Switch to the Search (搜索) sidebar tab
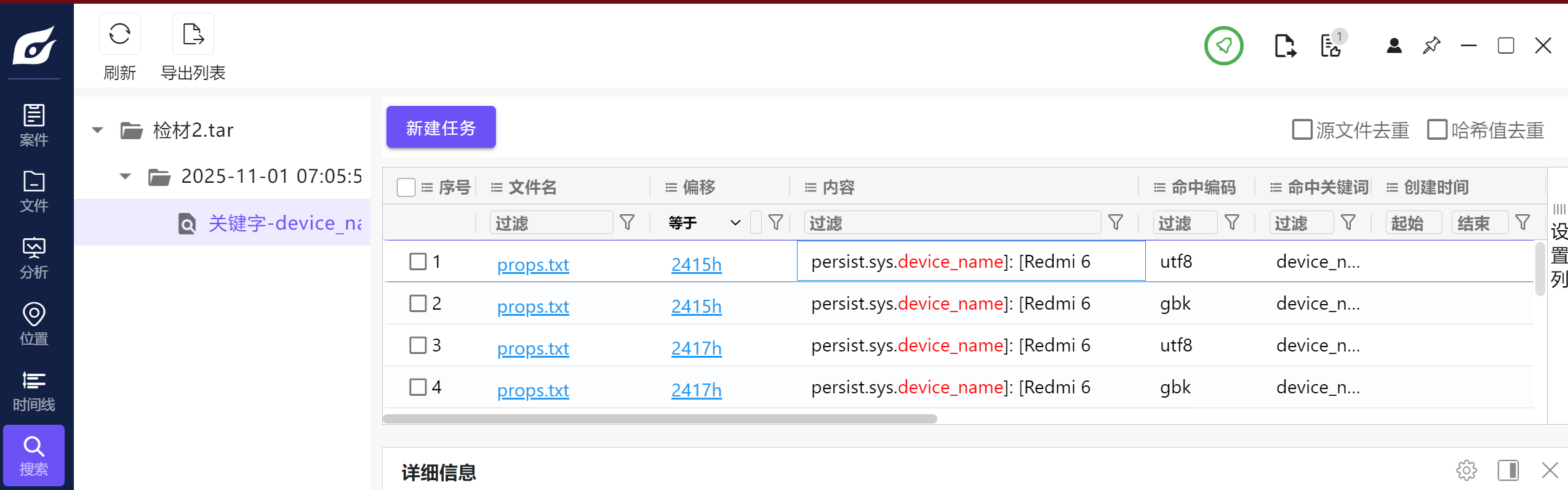This screenshot has width=1568, height=490. point(34,456)
